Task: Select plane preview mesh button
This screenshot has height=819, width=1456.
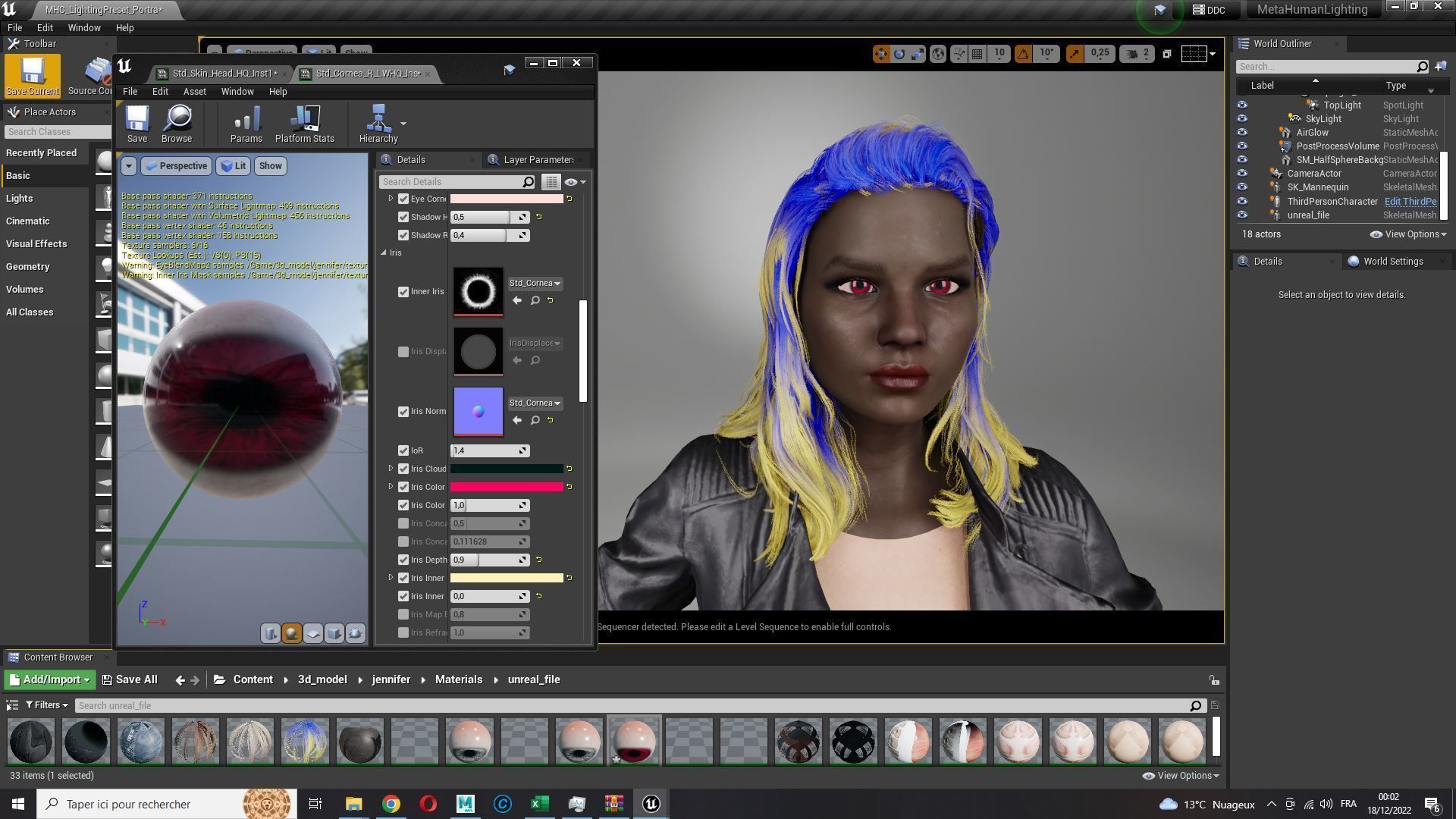Action: pos(313,633)
